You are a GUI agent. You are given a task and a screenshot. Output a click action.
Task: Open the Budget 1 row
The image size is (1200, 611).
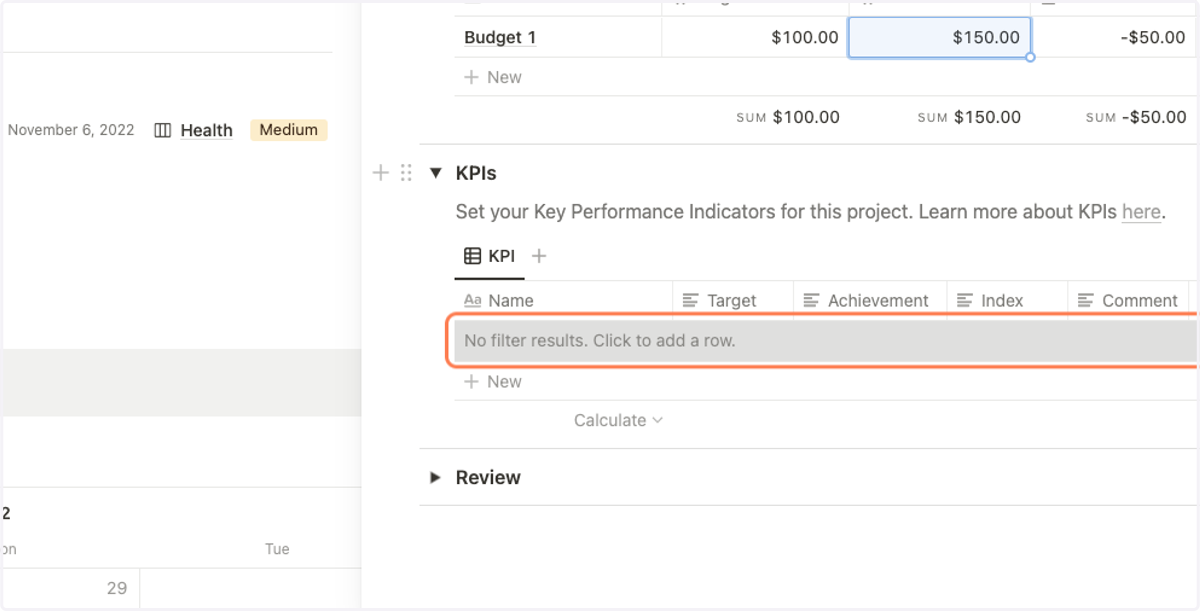500,38
